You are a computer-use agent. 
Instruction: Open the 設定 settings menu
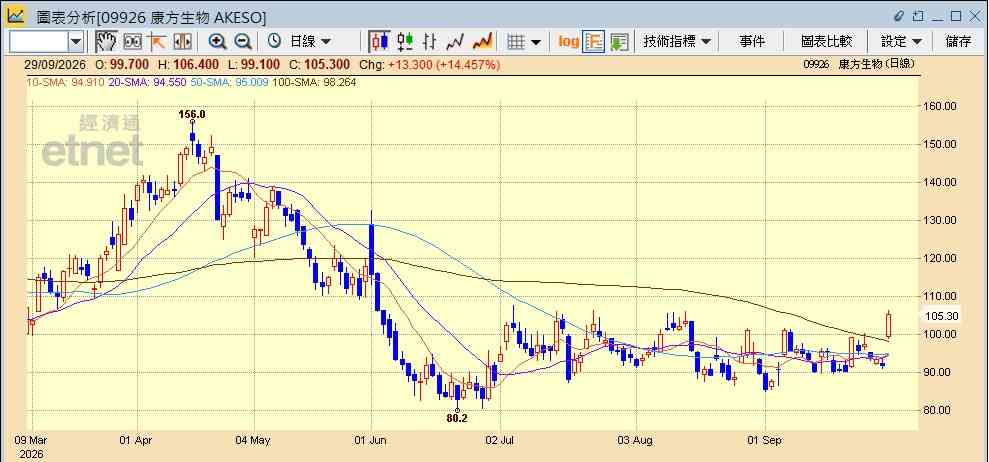[x=902, y=42]
